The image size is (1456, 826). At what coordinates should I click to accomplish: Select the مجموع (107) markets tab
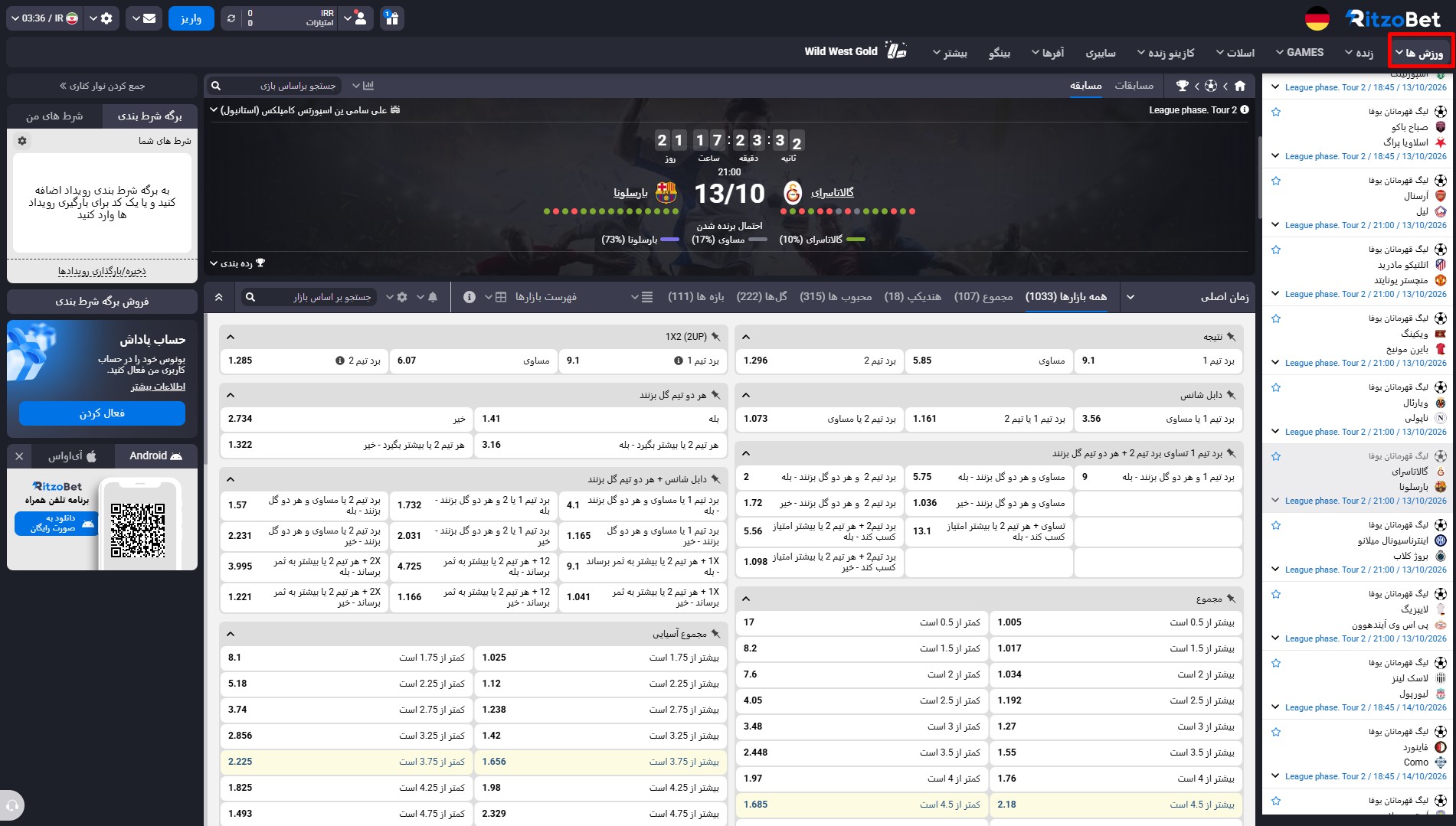(x=983, y=296)
